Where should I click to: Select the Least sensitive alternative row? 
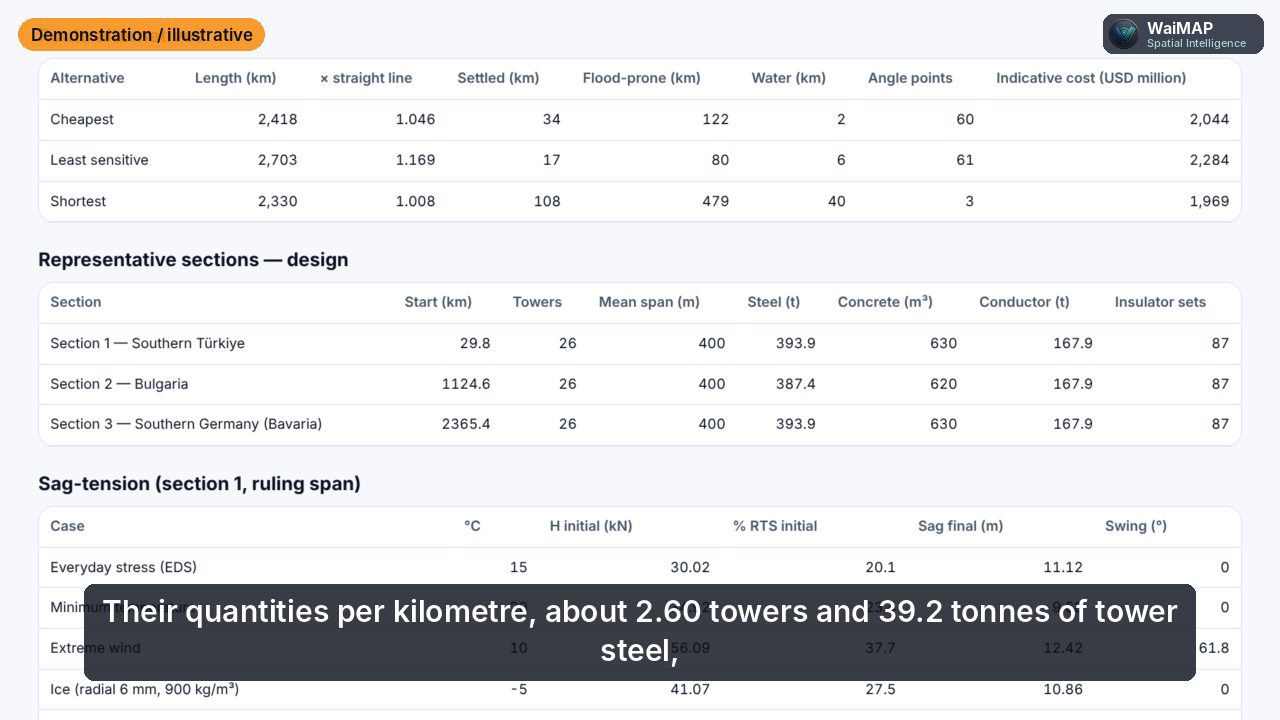tap(640, 160)
